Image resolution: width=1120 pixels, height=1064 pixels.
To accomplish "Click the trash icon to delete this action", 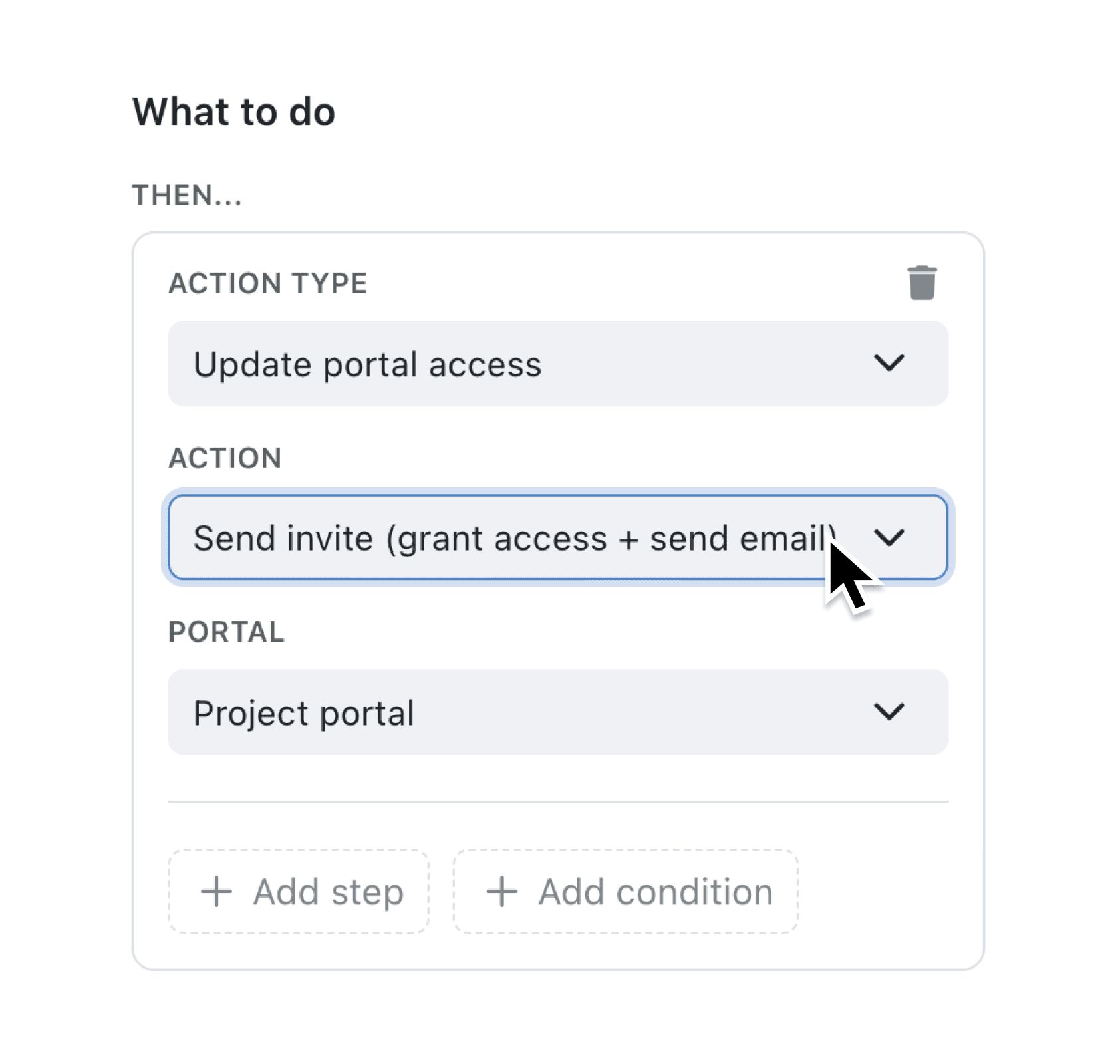I will (923, 282).
